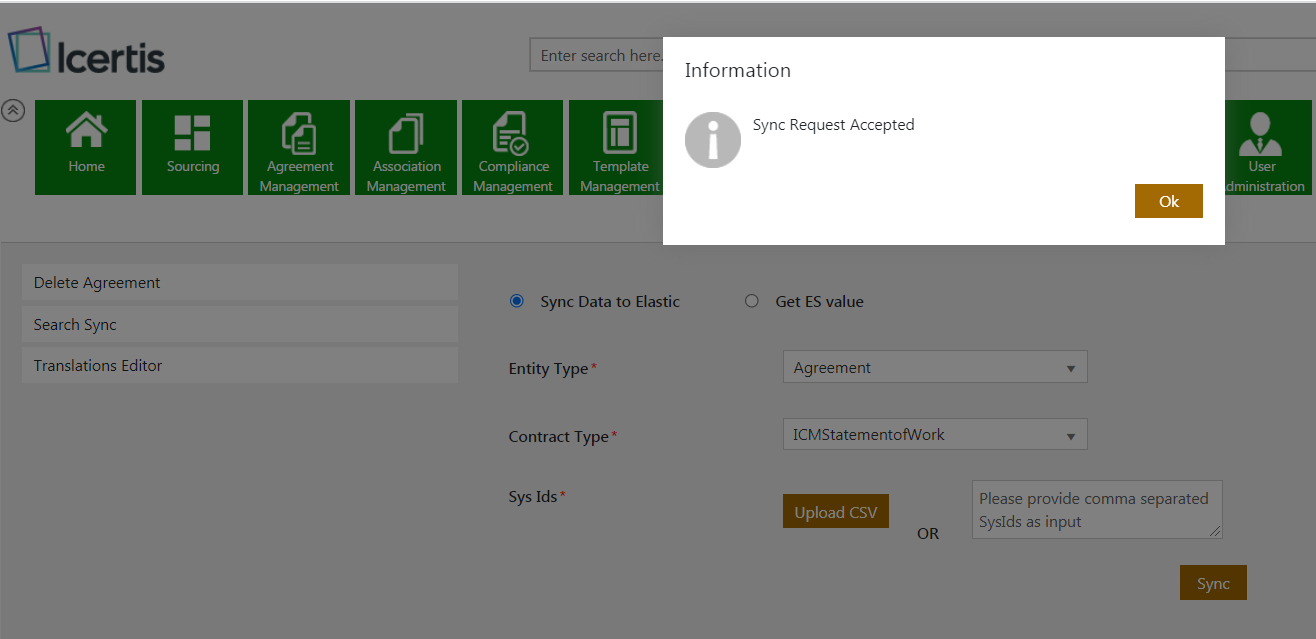Click the Sync button
The width and height of the screenshot is (1316, 639).
(1213, 583)
